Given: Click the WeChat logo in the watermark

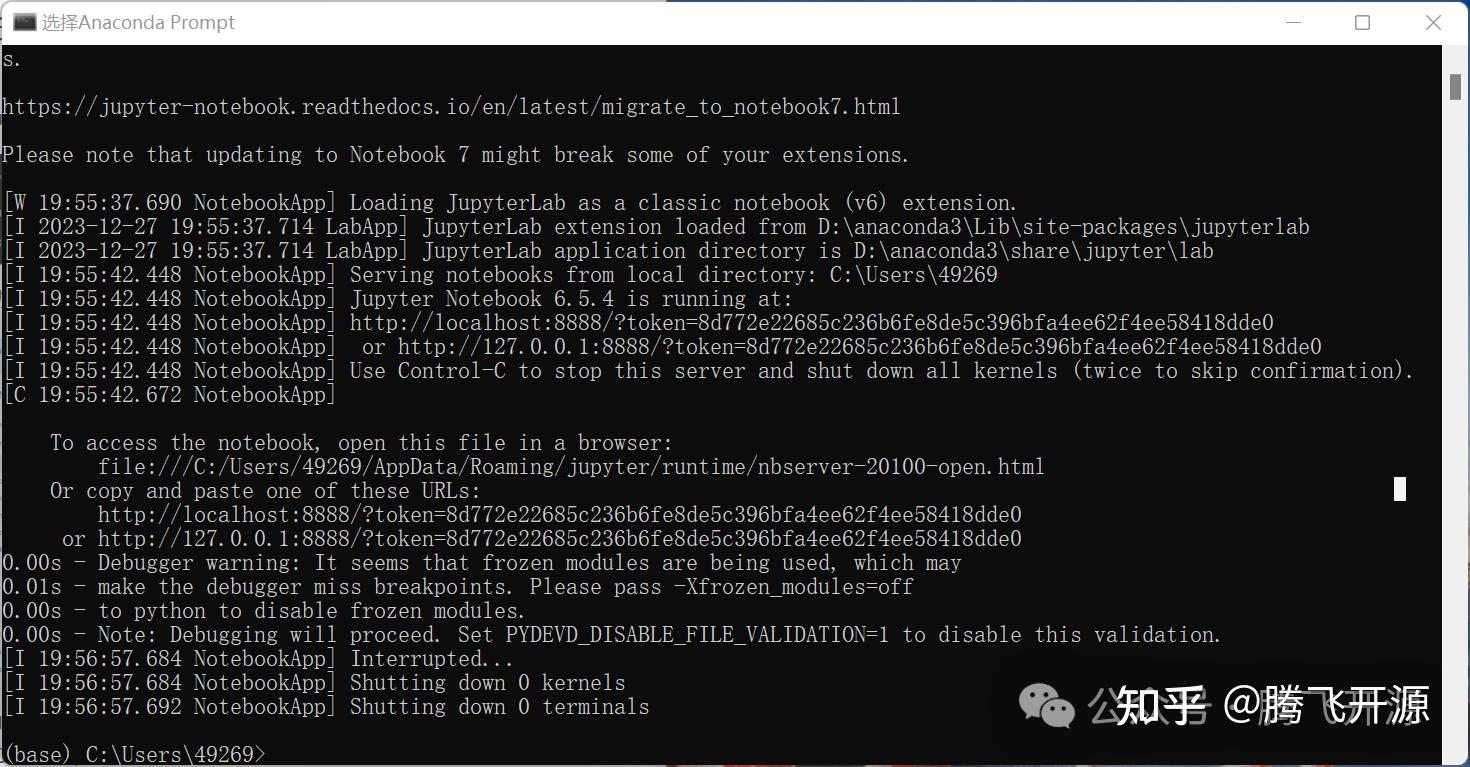Looking at the screenshot, I should 1045,707.
